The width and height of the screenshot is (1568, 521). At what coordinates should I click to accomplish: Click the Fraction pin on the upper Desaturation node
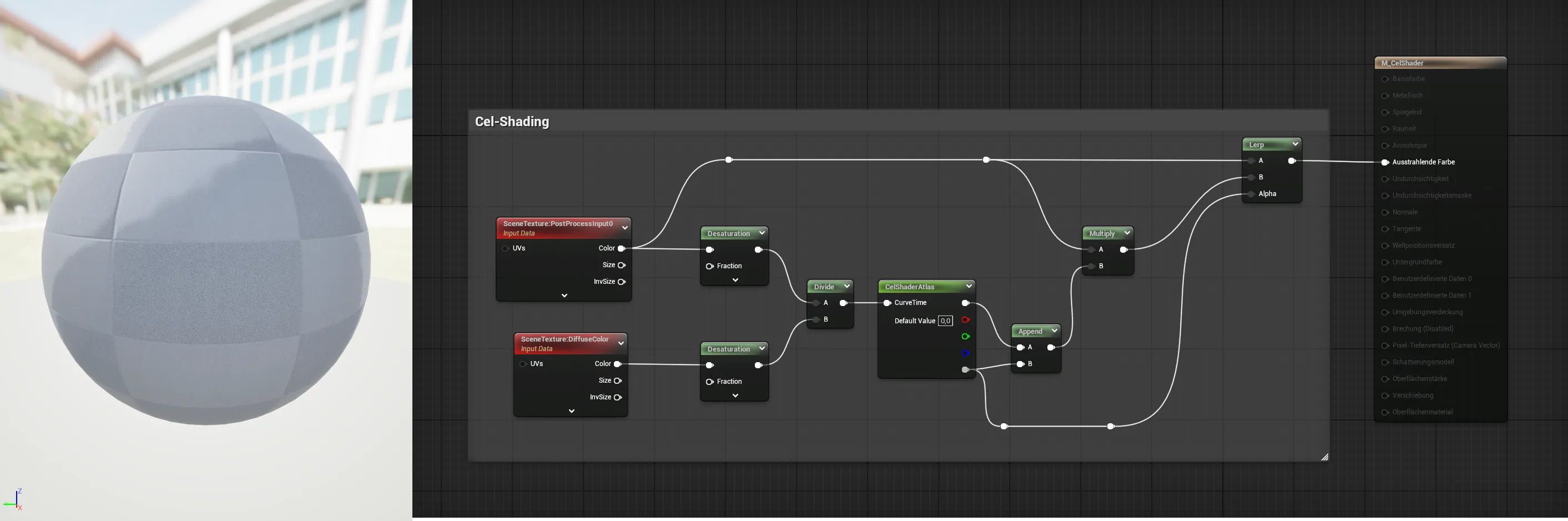coord(710,266)
